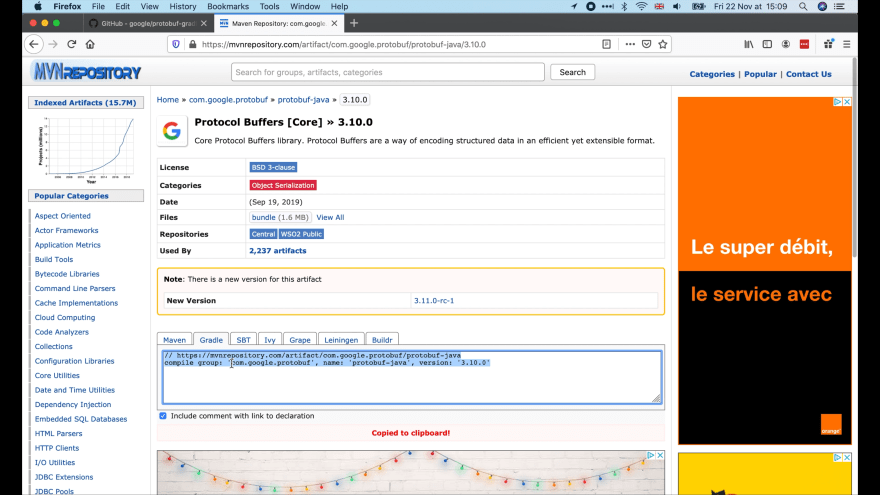Open the History menu
Screen dimensions: 880x495
pos(182,6)
